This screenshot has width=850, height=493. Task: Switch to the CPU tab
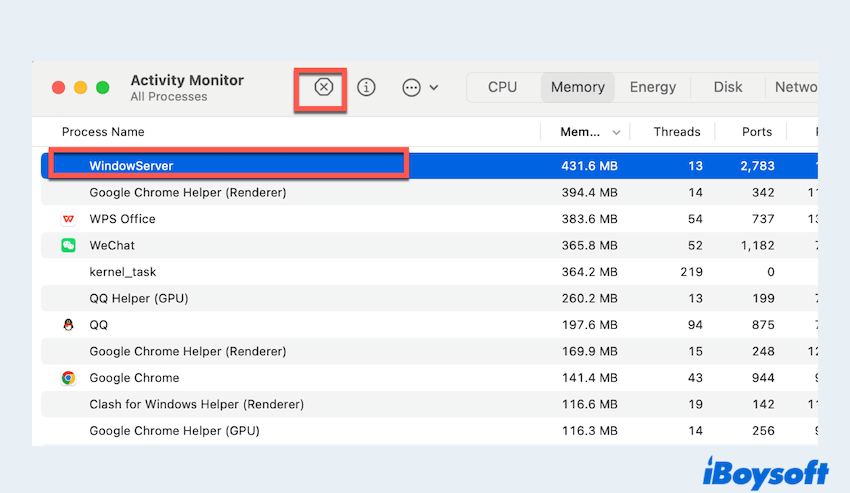(x=502, y=87)
